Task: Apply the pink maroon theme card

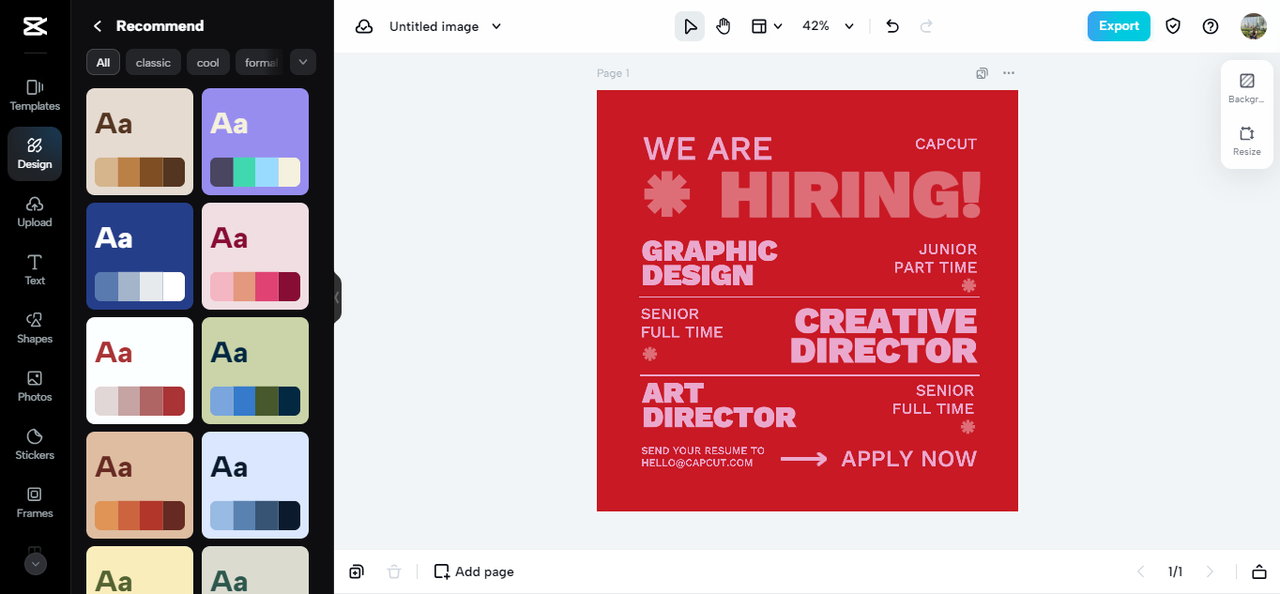Action: tap(255, 256)
